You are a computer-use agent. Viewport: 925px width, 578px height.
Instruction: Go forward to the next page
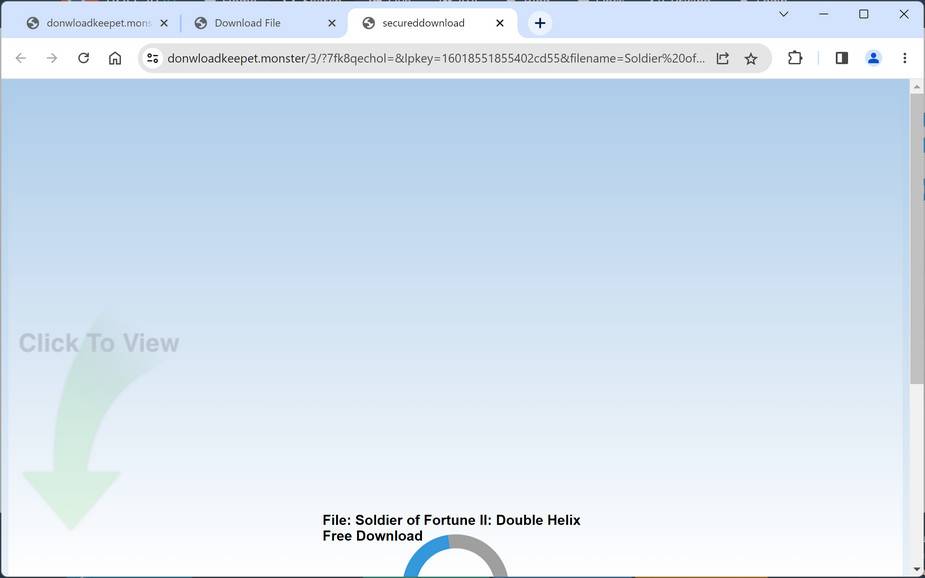(x=52, y=58)
